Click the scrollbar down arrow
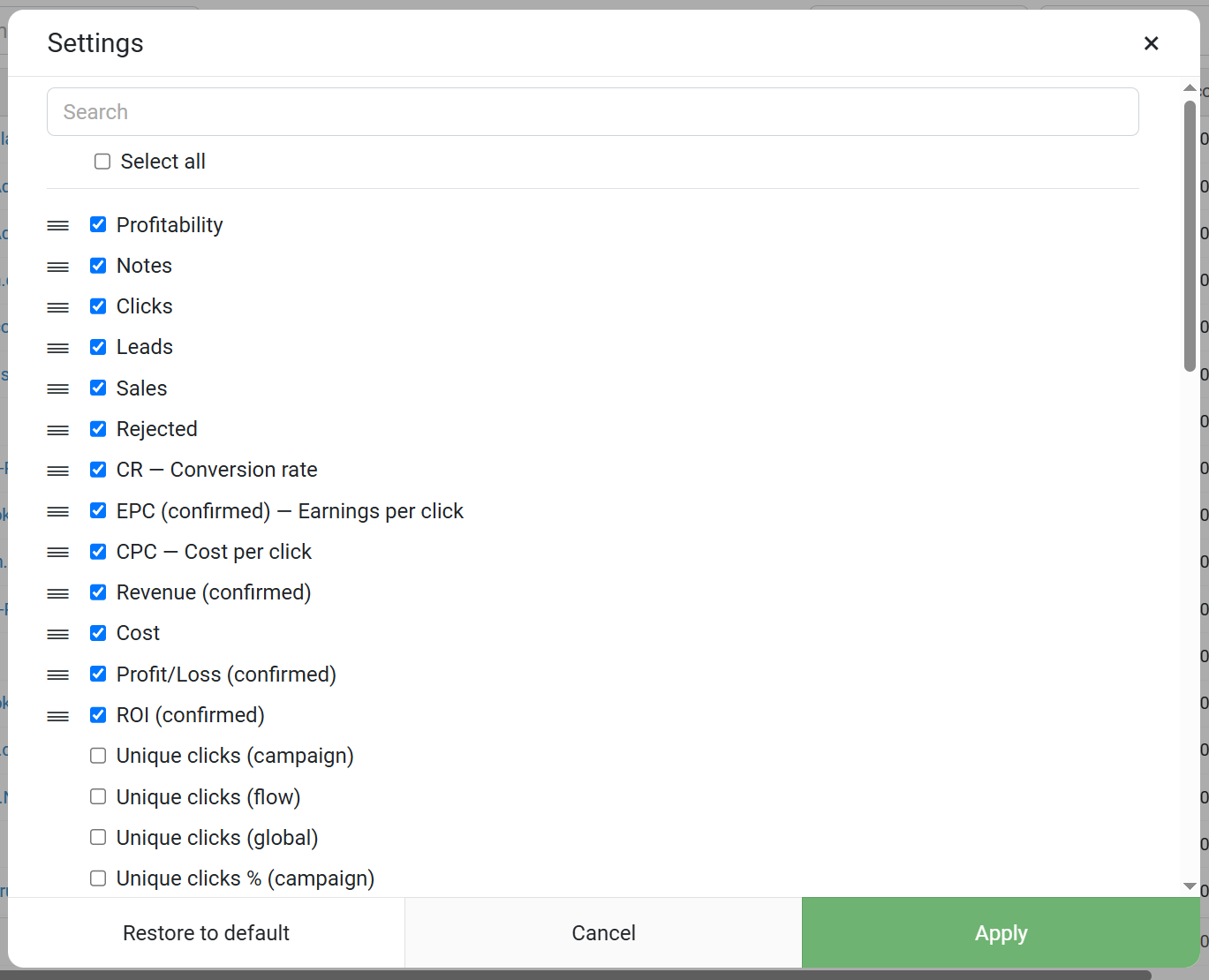This screenshot has height=980, width=1209. [x=1190, y=886]
